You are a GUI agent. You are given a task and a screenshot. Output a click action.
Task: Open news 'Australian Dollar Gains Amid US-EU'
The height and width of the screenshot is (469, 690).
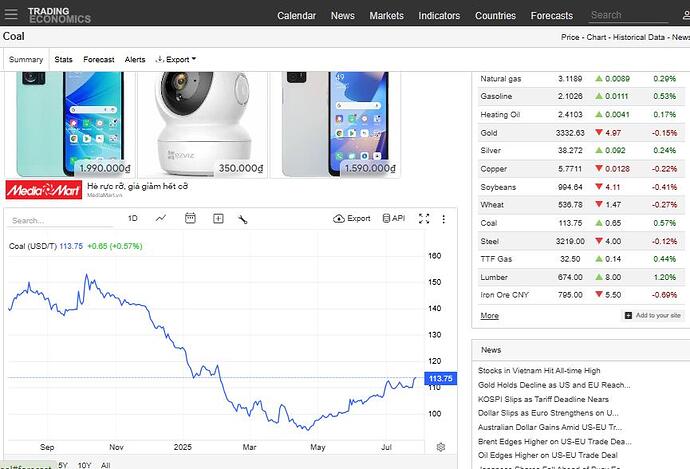[550, 427]
